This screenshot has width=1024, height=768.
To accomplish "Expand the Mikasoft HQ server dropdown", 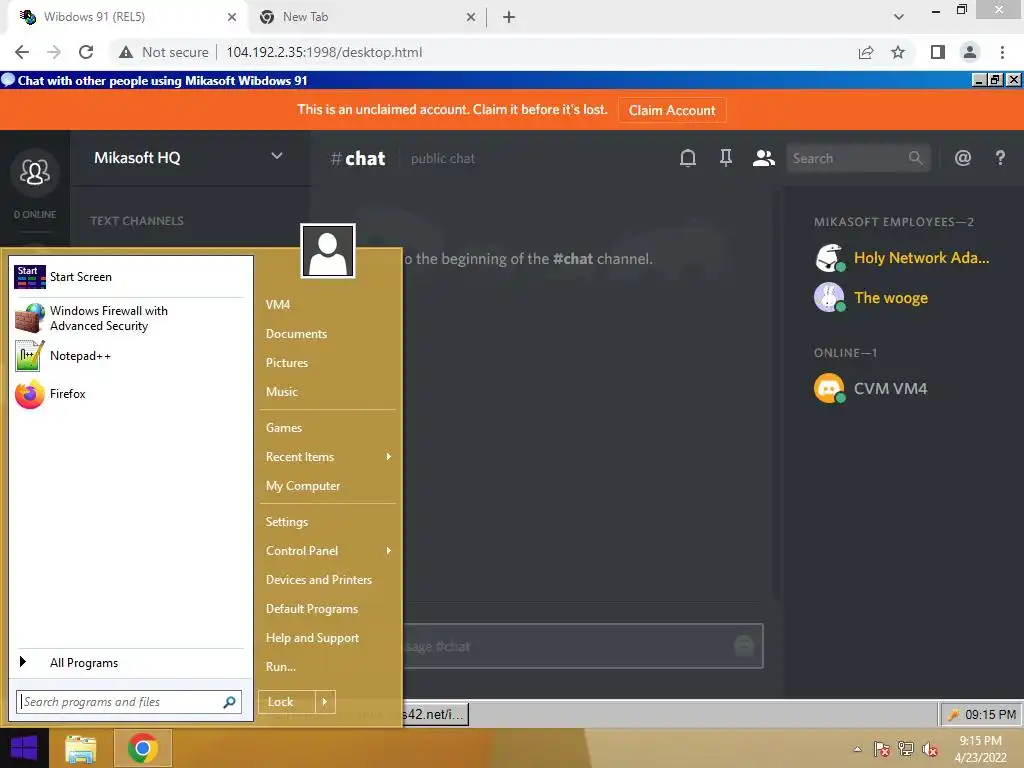I will pos(277,156).
